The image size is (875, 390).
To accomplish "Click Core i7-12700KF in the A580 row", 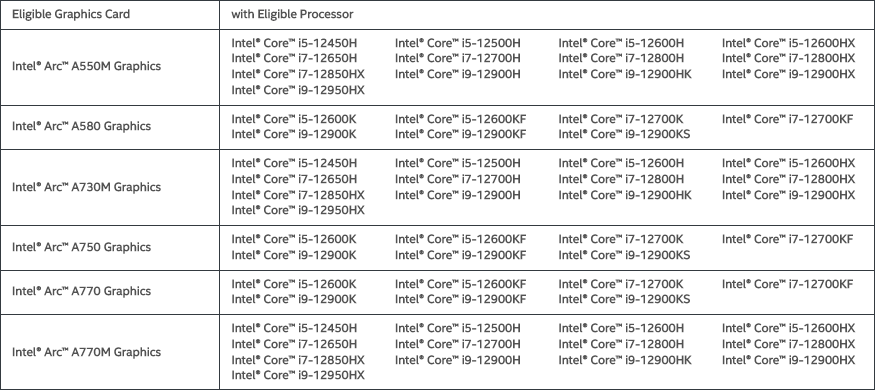I will pos(787,118).
